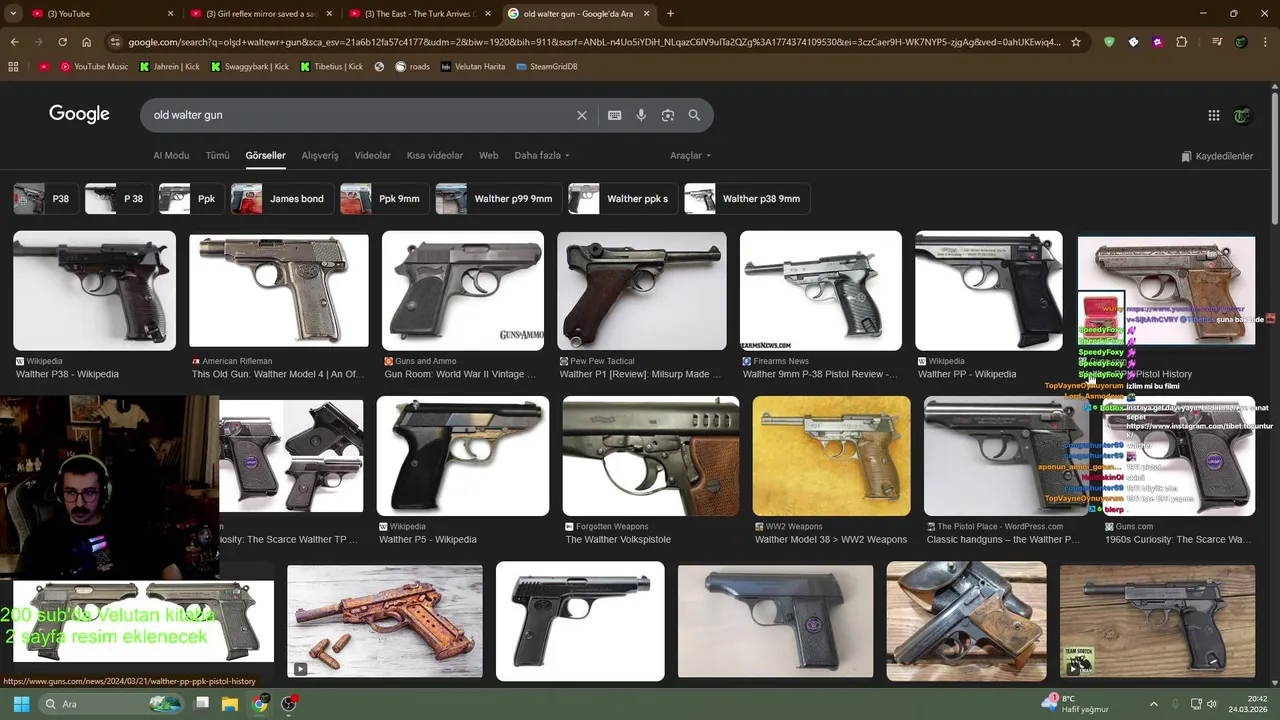This screenshot has height=720, width=1280.
Task: Open OBS Studio from the taskbar
Action: click(289, 704)
